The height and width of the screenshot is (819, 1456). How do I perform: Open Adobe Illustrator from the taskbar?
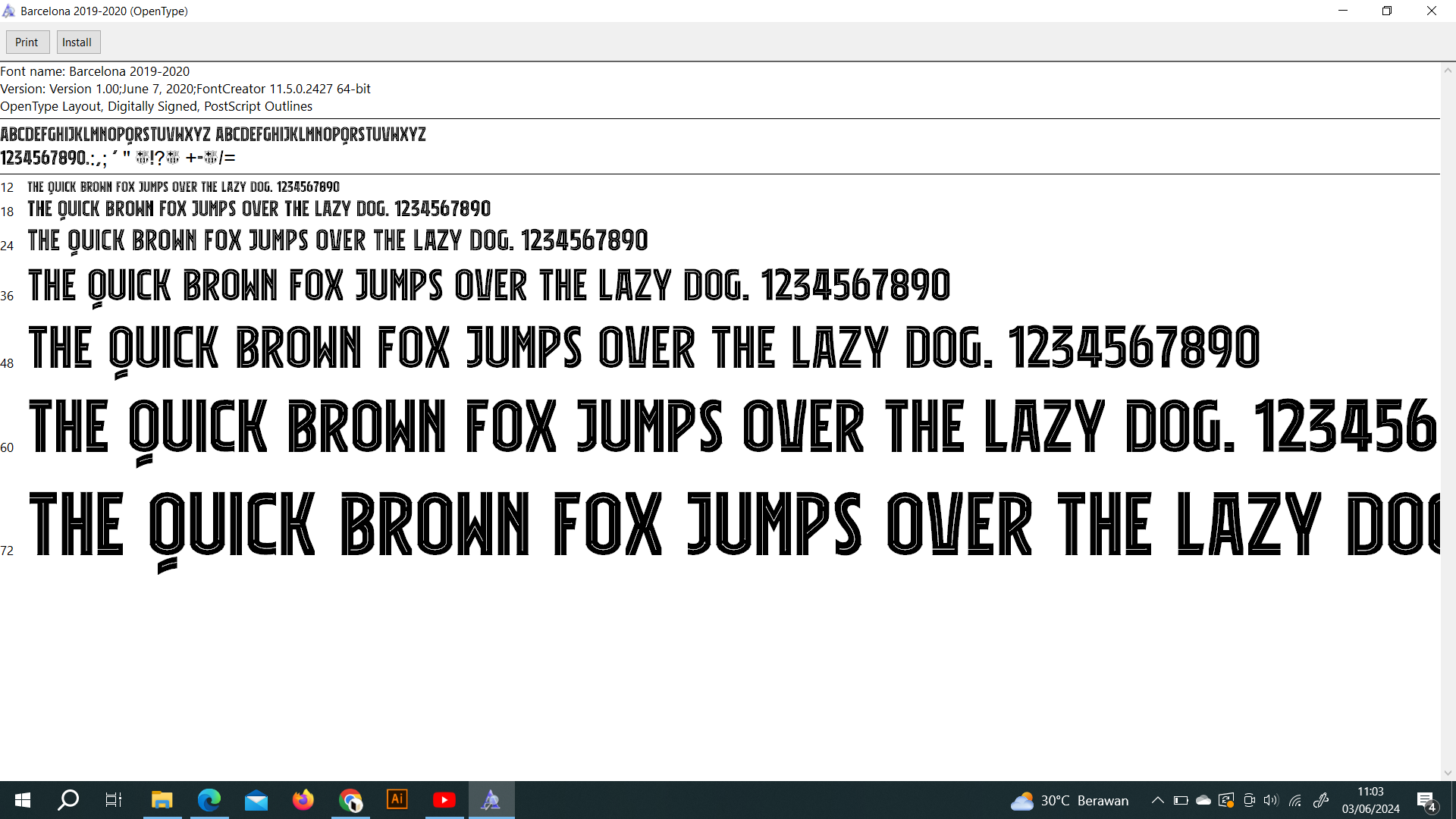(397, 800)
